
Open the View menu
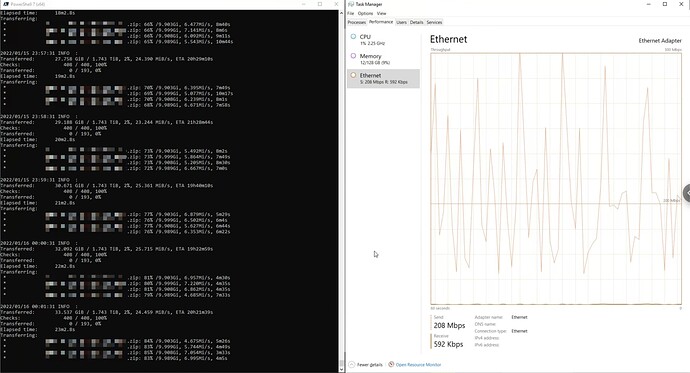pos(382,14)
